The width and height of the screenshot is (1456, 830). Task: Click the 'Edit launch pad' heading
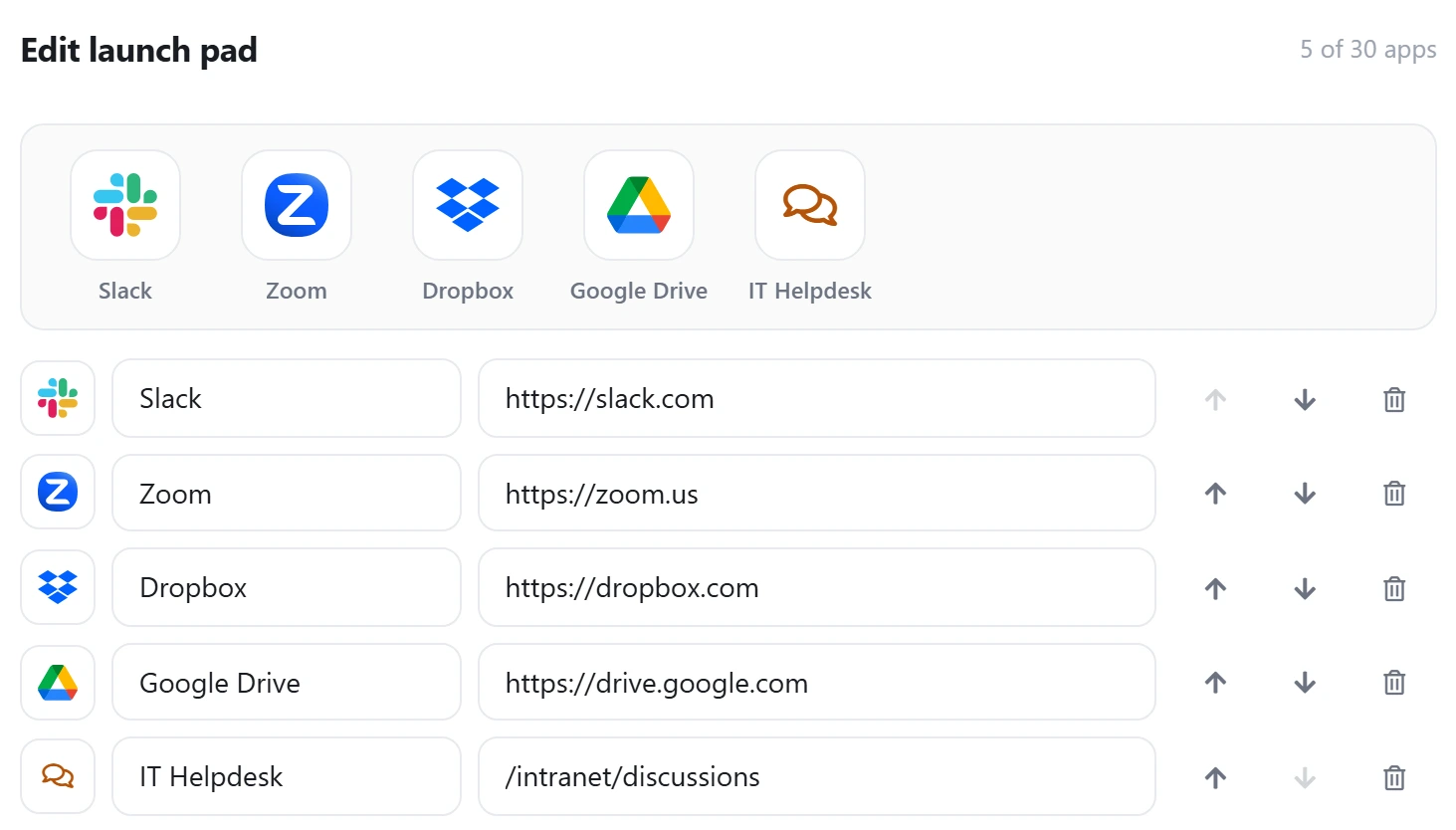coord(139,50)
